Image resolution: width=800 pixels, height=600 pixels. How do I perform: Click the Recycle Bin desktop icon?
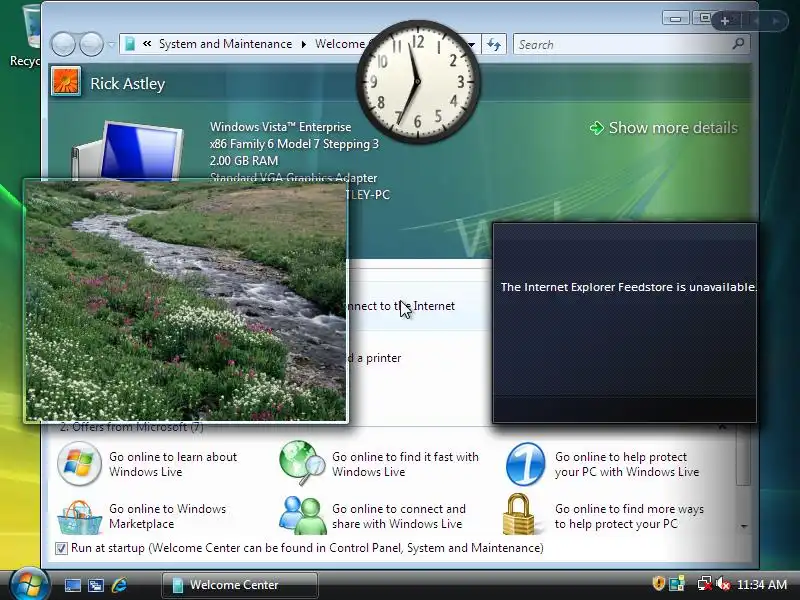coord(31,36)
